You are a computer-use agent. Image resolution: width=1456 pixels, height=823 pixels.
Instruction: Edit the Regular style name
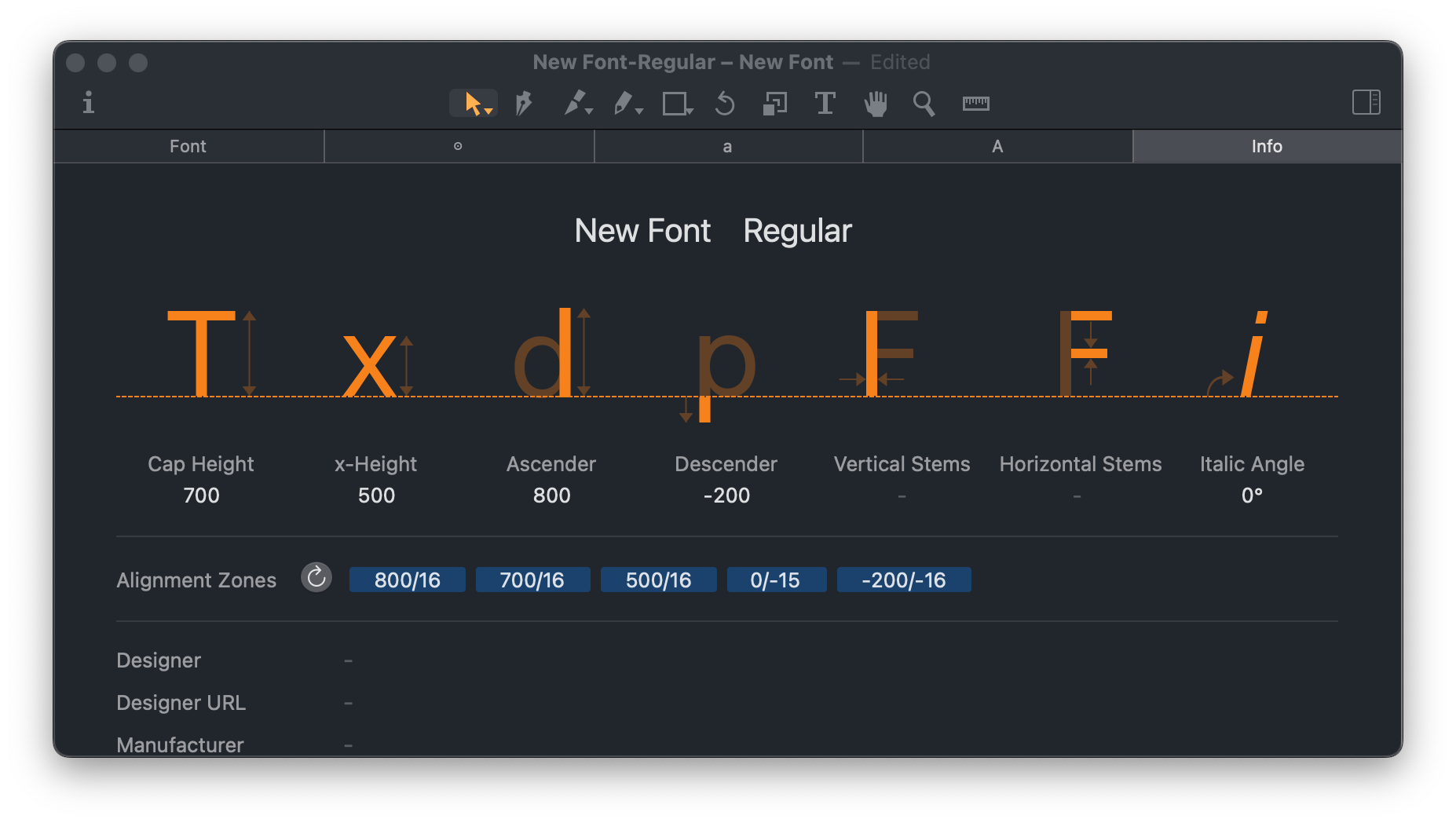tap(797, 231)
